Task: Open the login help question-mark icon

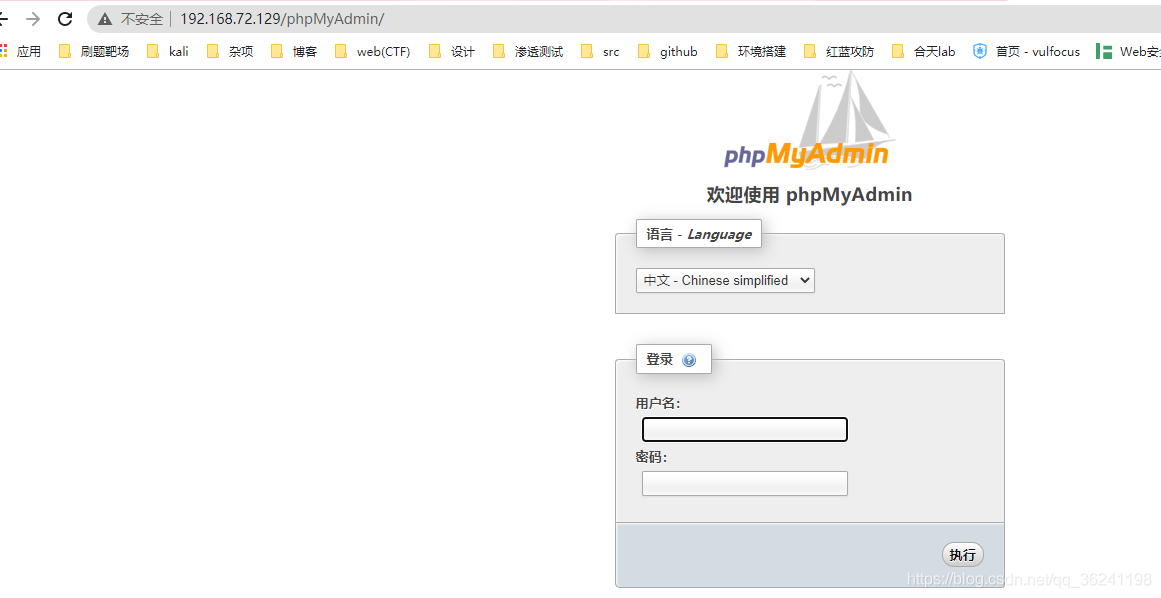Action: (x=689, y=360)
